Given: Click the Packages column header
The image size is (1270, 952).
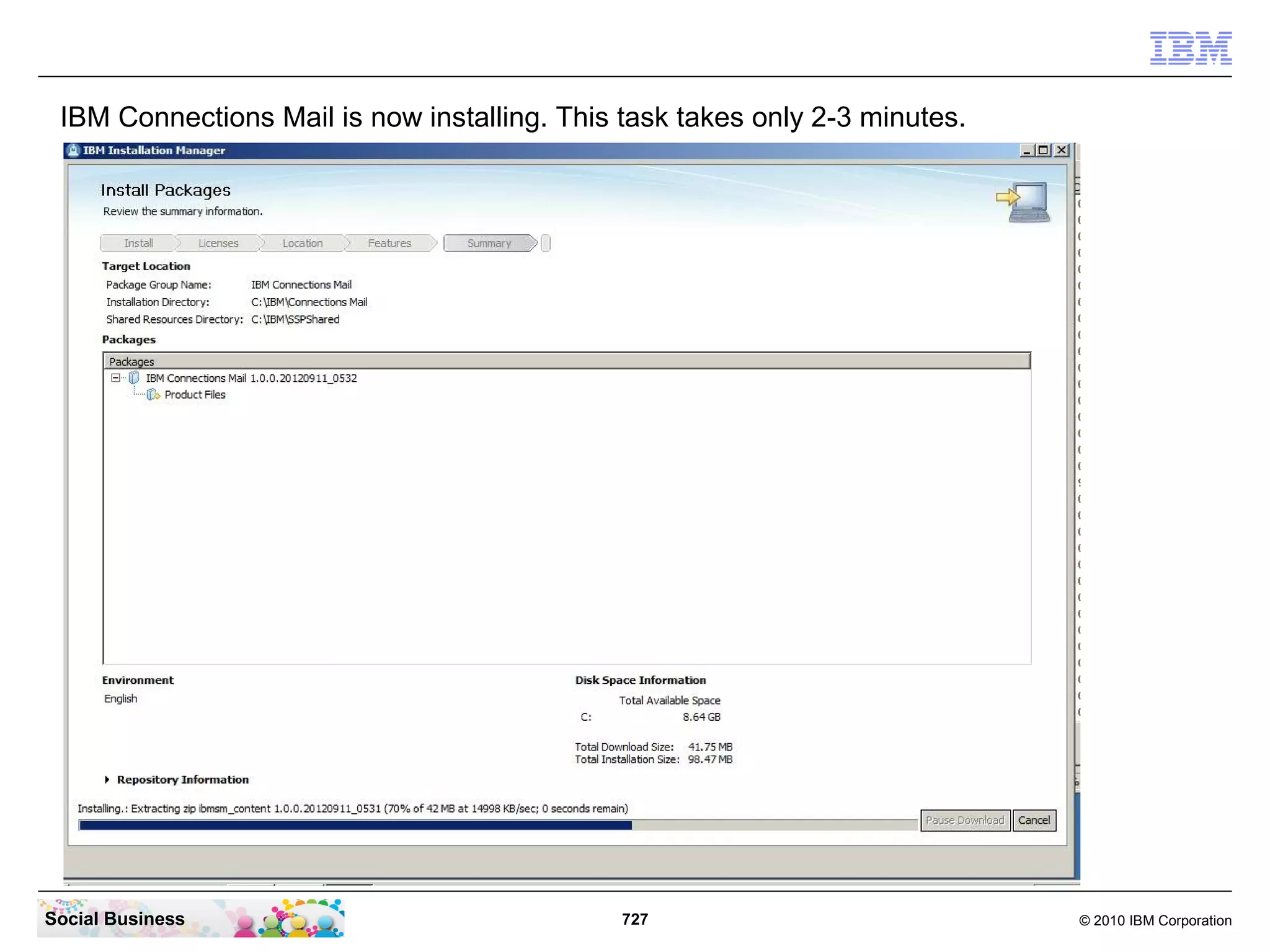Looking at the screenshot, I should pos(567,361).
